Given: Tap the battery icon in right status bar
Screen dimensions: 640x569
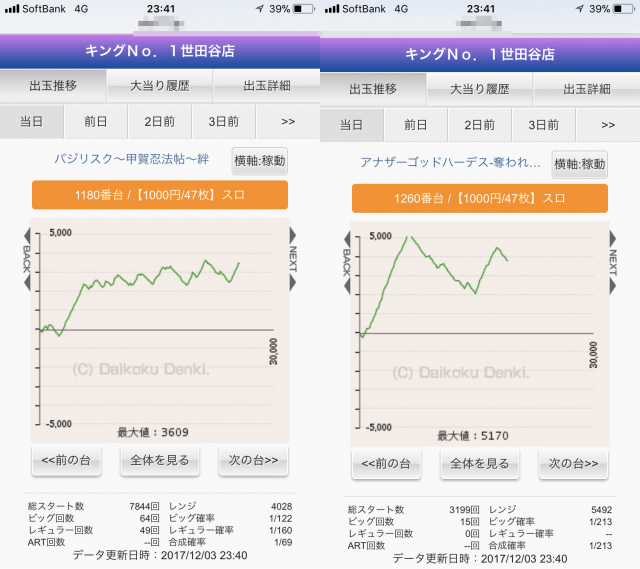Looking at the screenshot, I should [x=627, y=9].
